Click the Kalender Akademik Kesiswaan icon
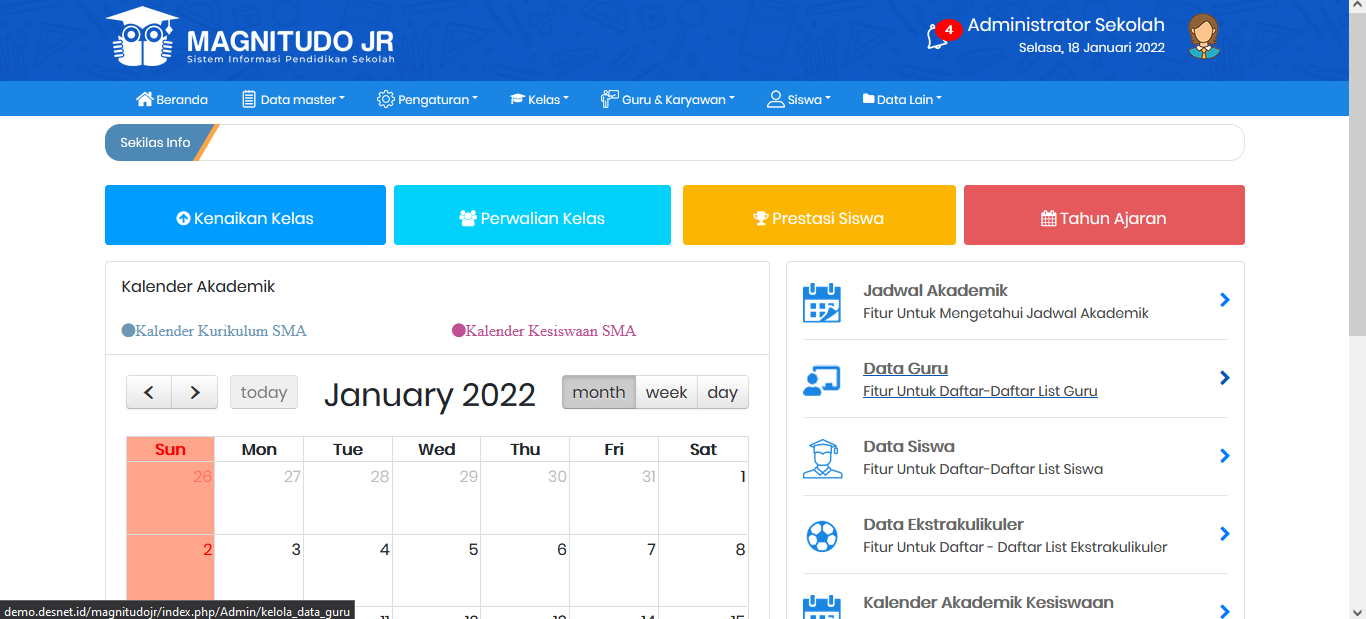 click(x=822, y=607)
